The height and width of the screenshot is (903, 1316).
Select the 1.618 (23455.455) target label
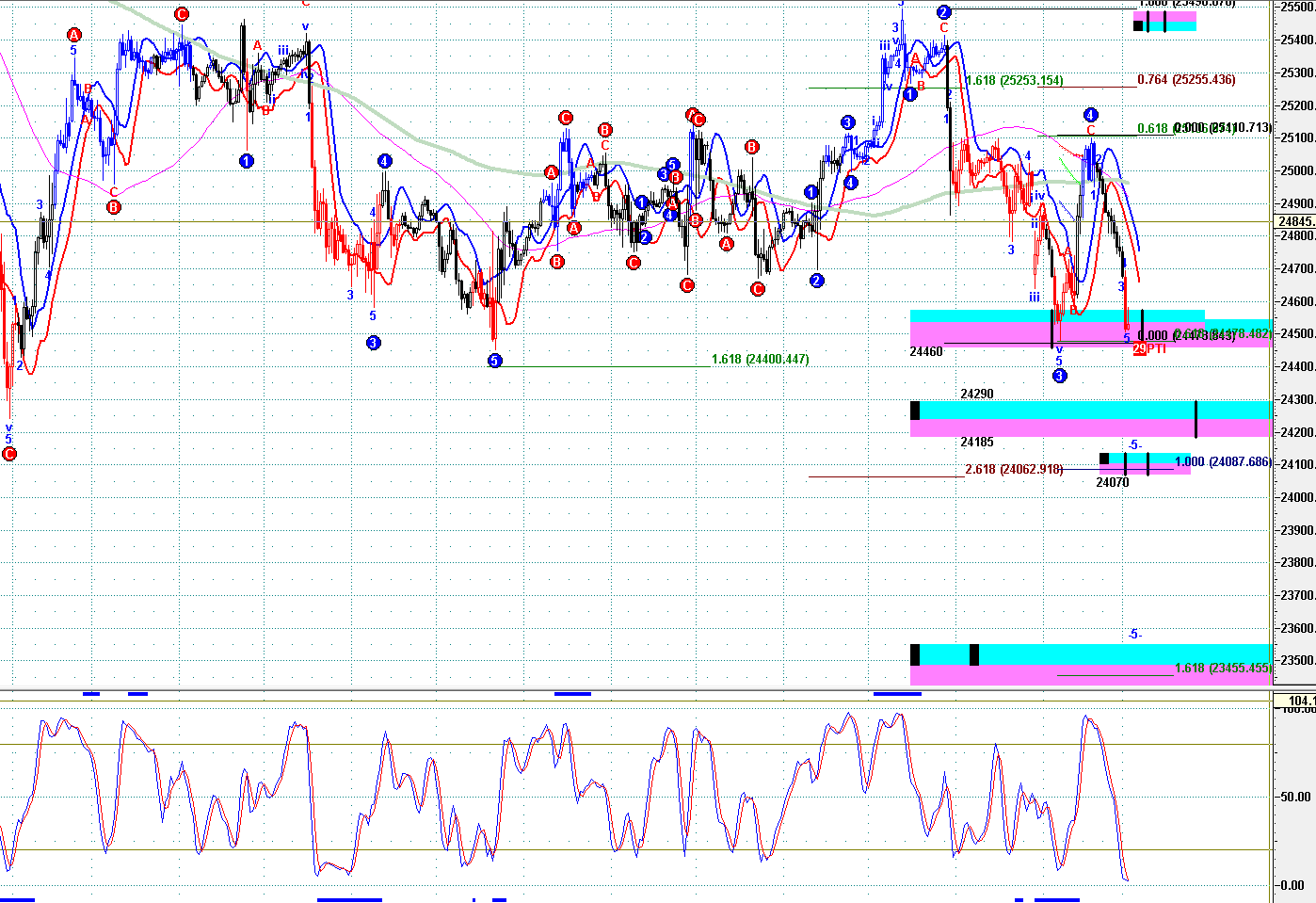[x=1223, y=668]
